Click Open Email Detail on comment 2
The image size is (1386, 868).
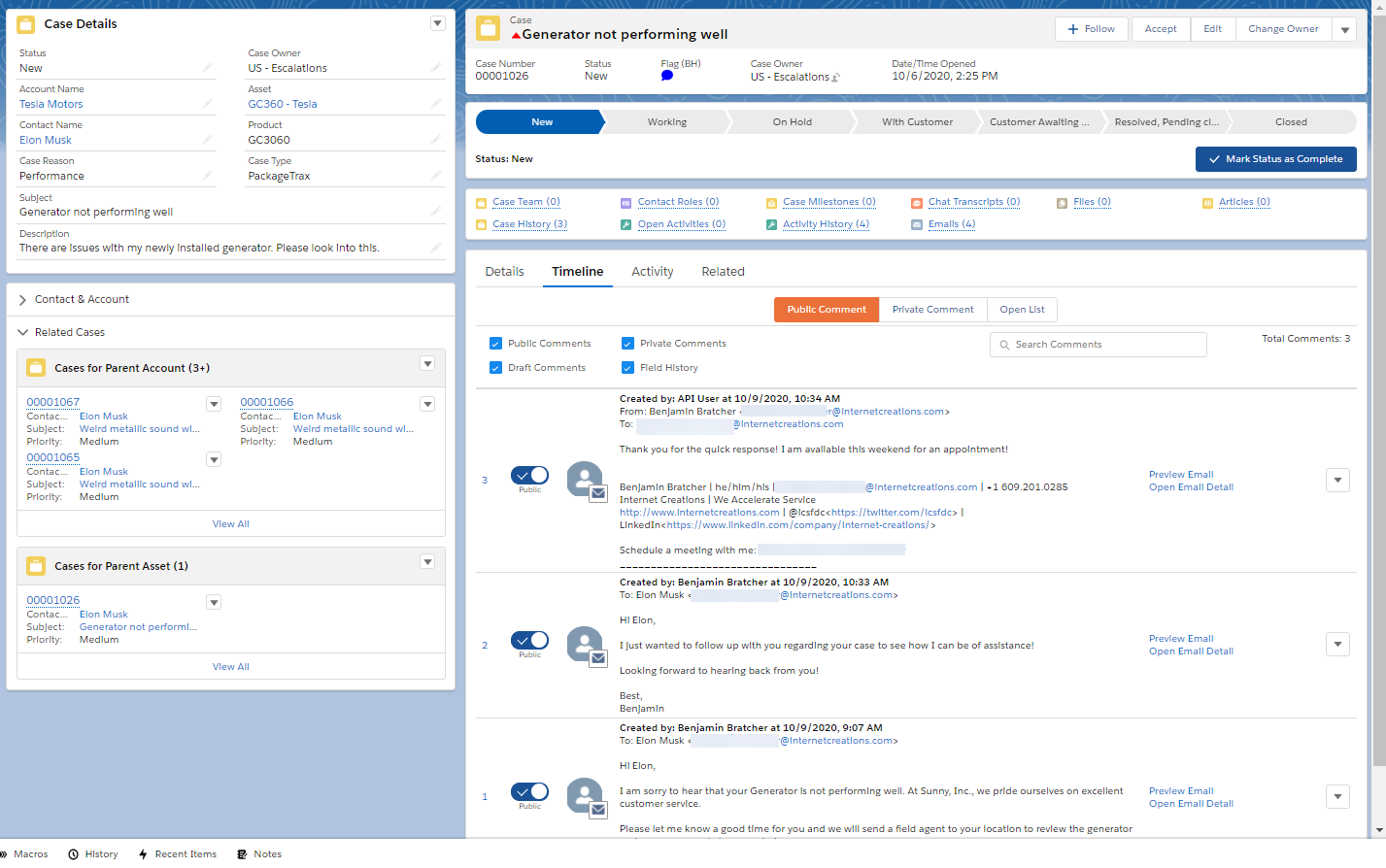pyautogui.click(x=1191, y=651)
